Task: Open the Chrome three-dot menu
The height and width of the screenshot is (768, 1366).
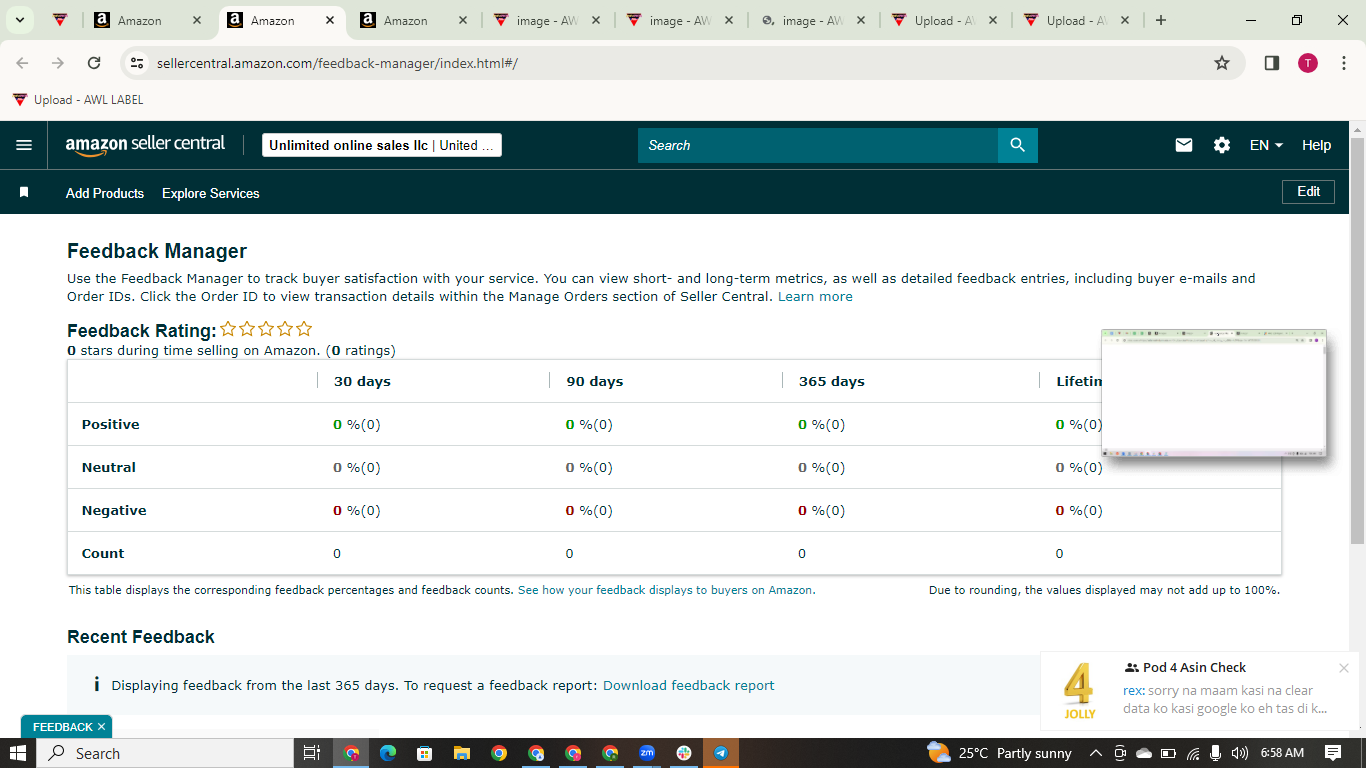Action: (x=1344, y=63)
